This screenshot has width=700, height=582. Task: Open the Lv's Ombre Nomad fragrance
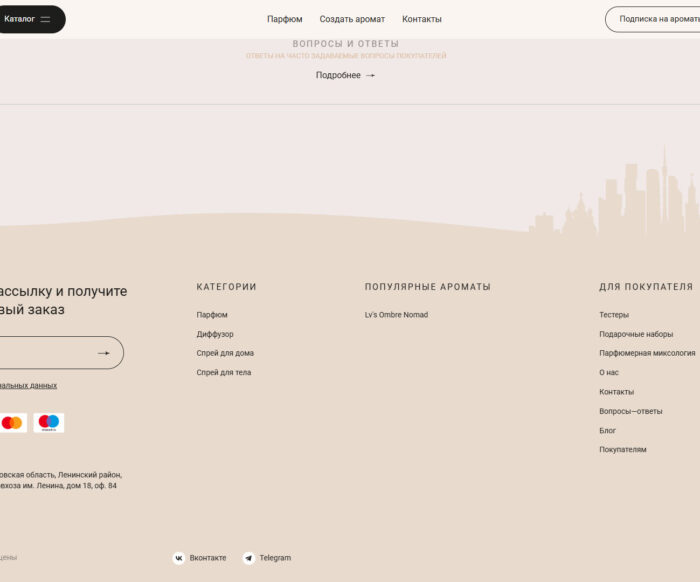pyautogui.click(x=396, y=315)
